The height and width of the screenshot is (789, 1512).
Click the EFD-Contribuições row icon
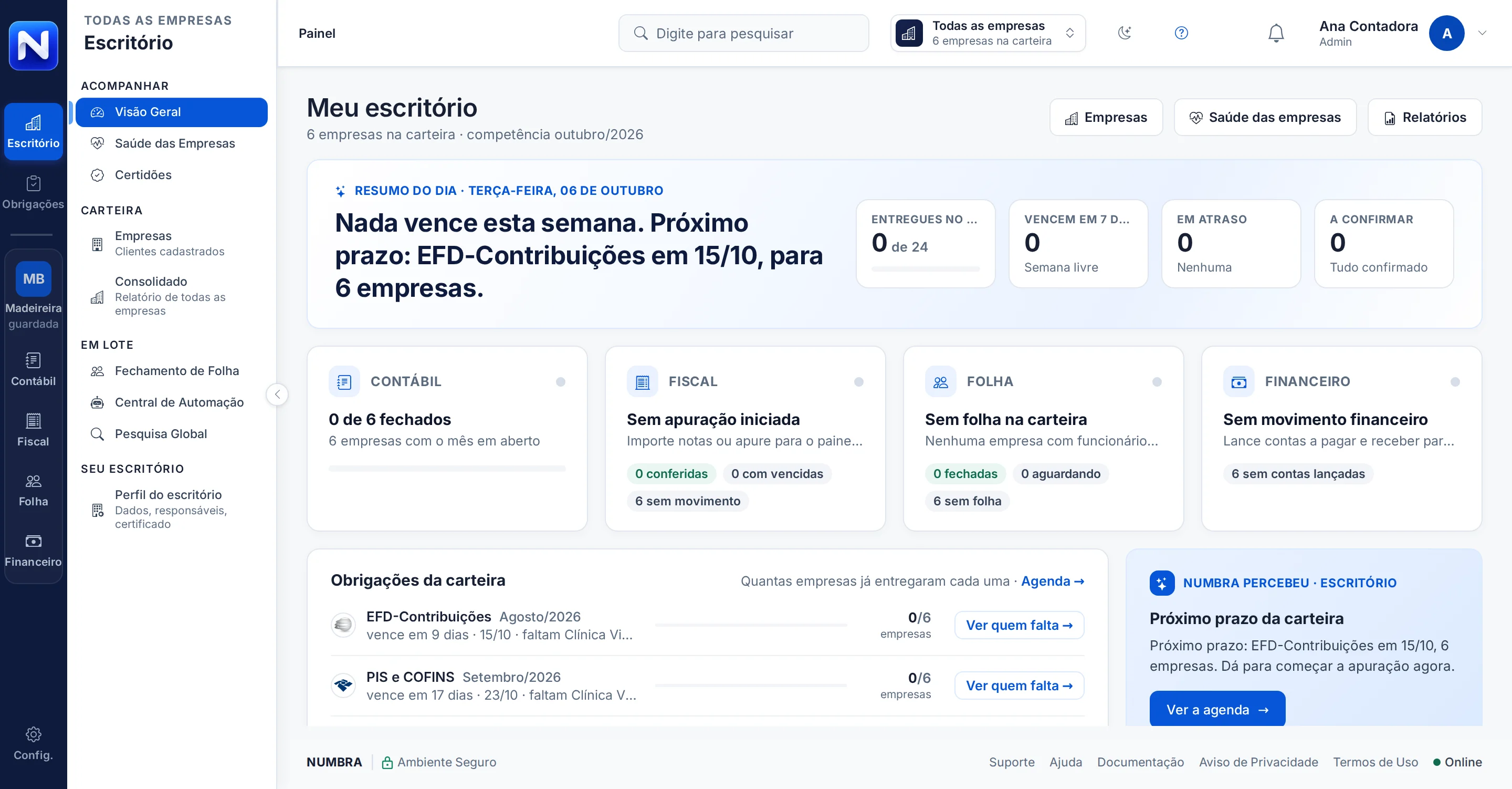pos(343,625)
